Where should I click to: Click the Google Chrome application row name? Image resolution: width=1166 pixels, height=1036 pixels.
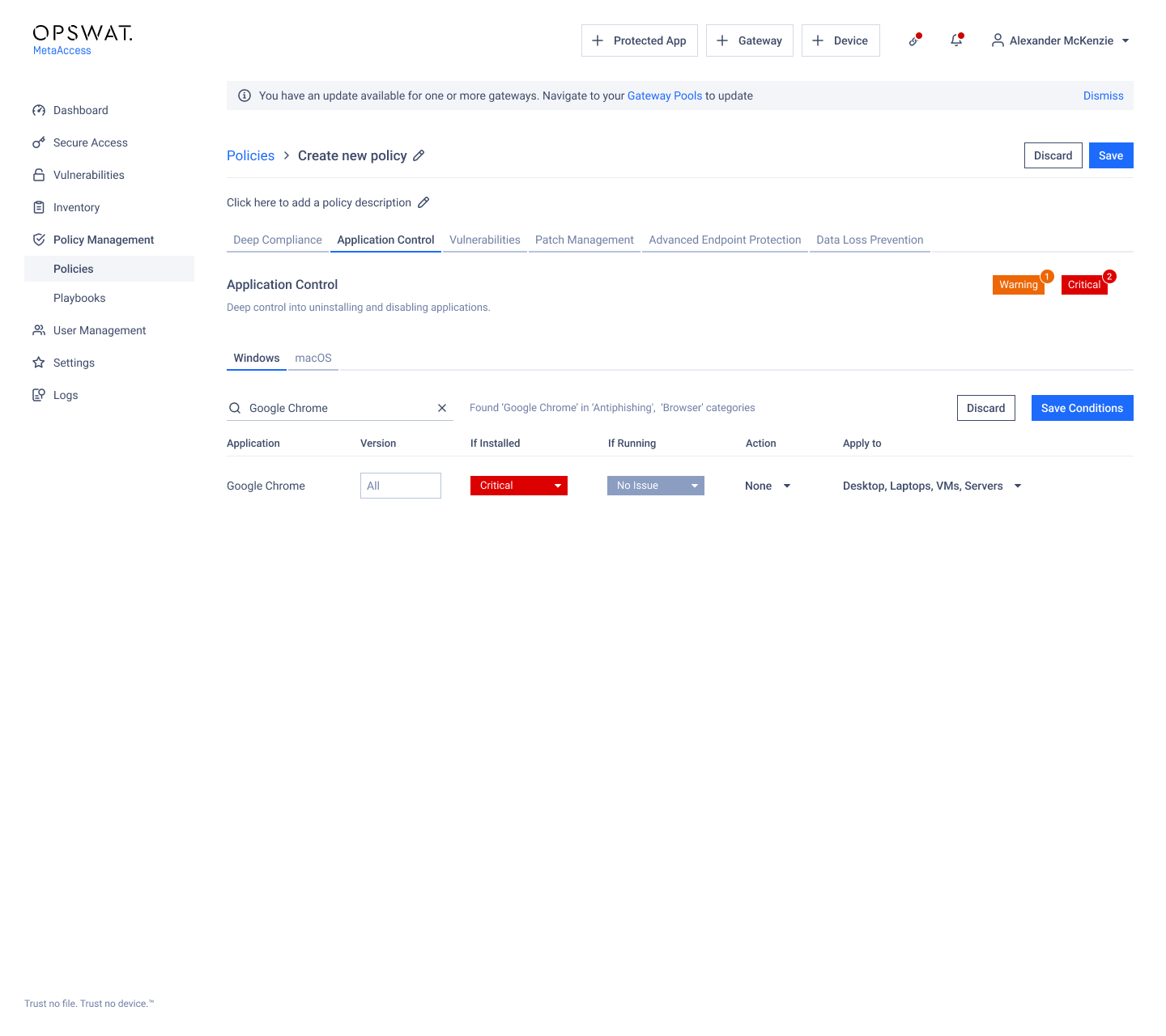(x=266, y=486)
